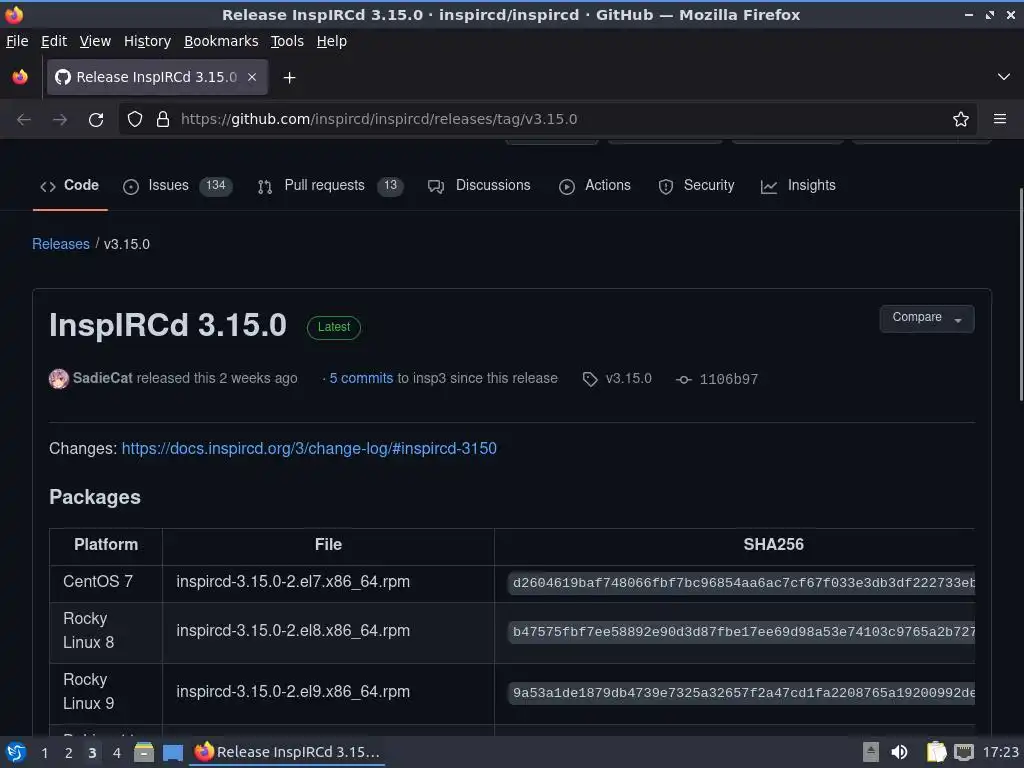The image size is (1024, 768).
Task: Click the Pull requests branch icon
Action: 264,187
